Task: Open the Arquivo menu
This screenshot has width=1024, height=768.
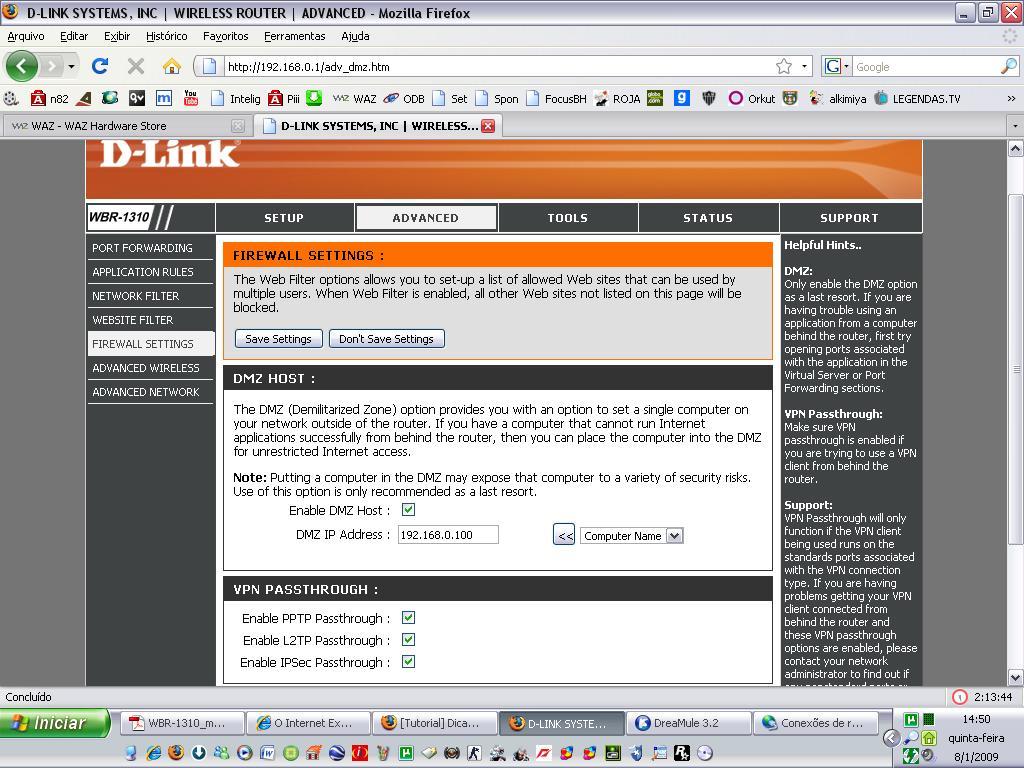Action: tap(26, 36)
